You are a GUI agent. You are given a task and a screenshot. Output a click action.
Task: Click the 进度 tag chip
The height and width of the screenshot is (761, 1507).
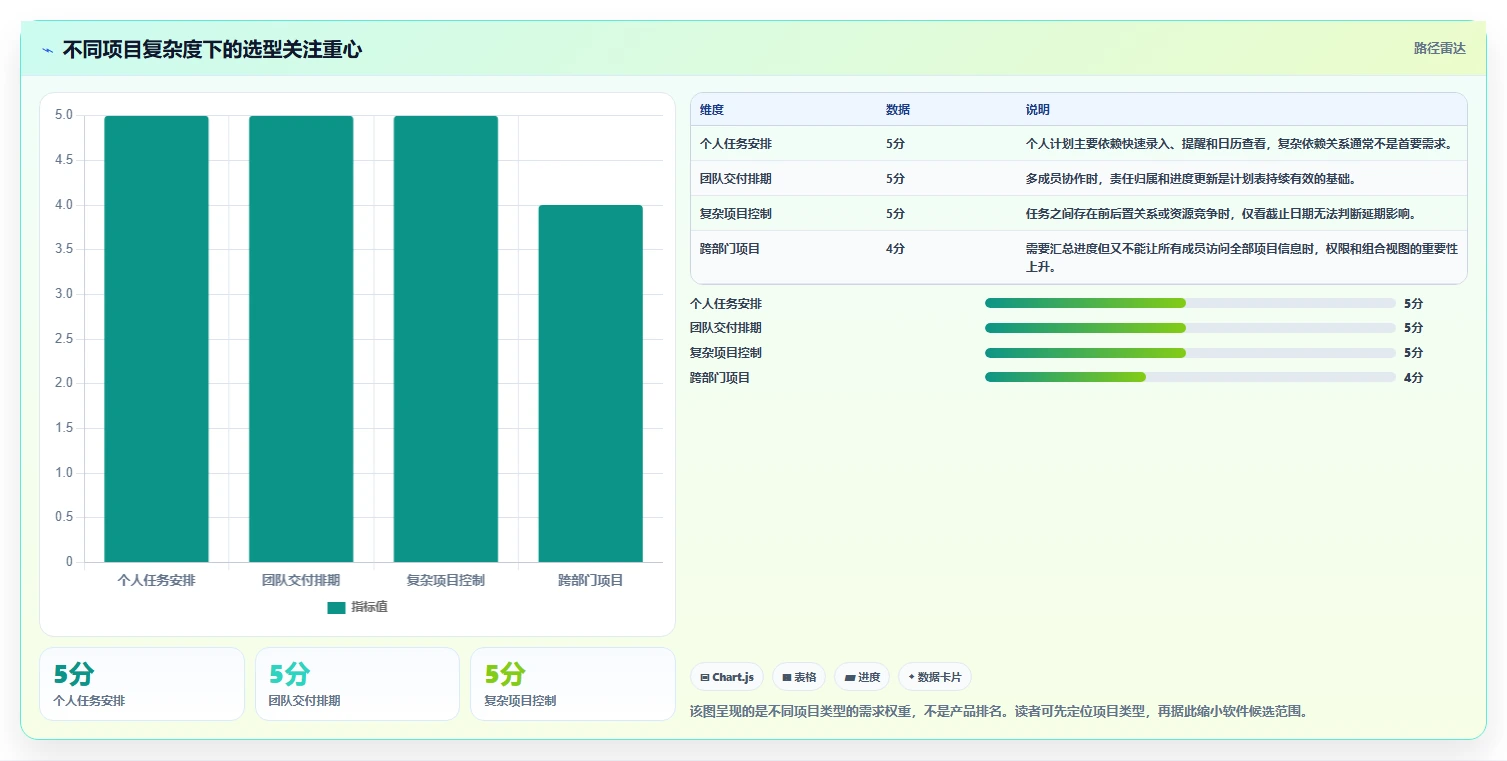click(862, 677)
